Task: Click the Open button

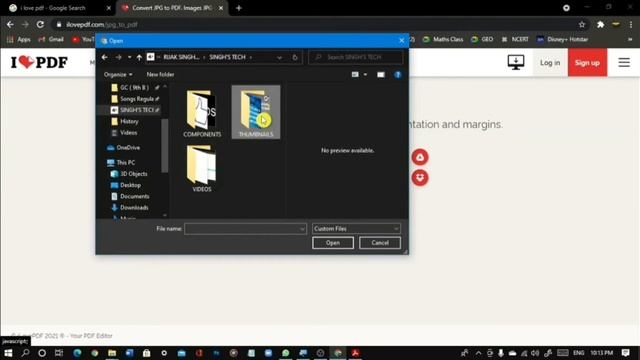Action: pos(333,243)
